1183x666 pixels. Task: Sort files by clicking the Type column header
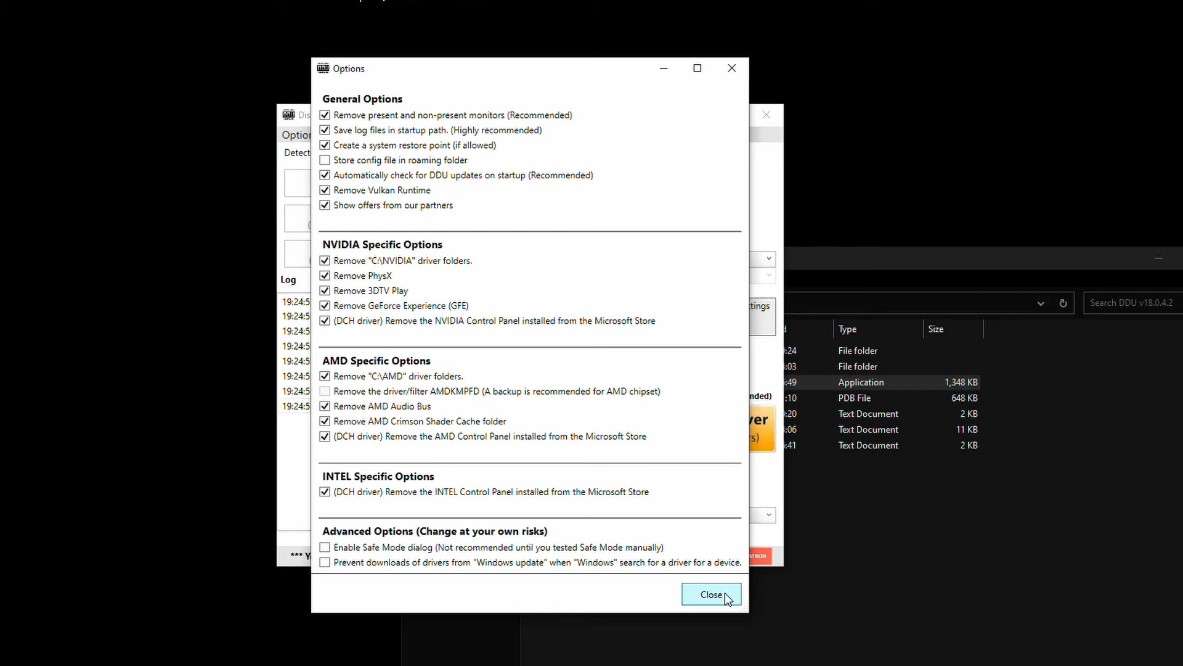tap(847, 329)
